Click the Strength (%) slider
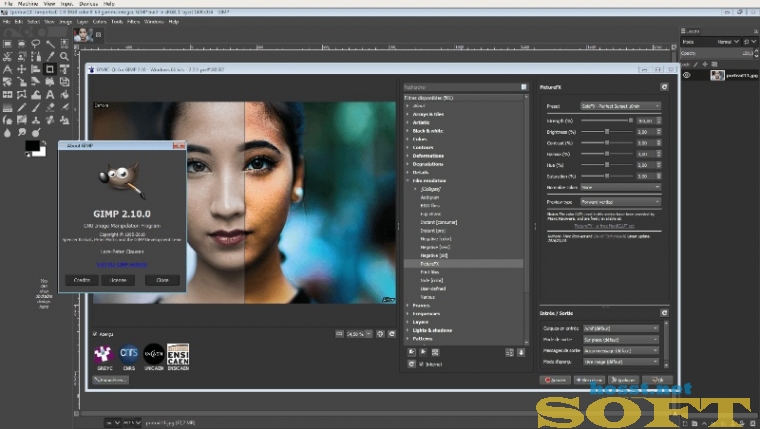The width and height of the screenshot is (760, 429). tap(607, 120)
